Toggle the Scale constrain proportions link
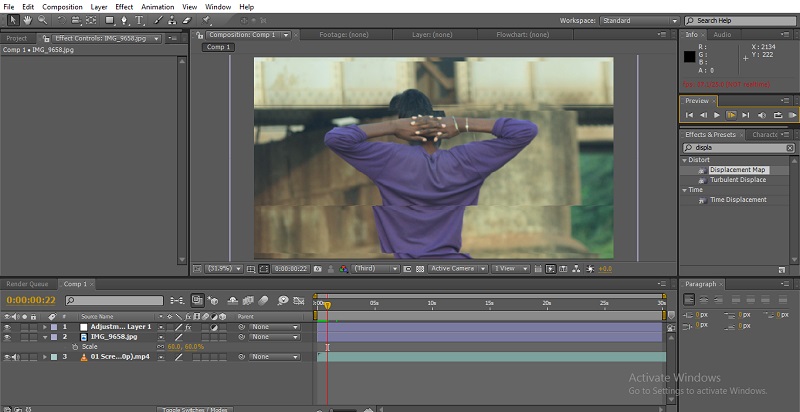 (161, 347)
